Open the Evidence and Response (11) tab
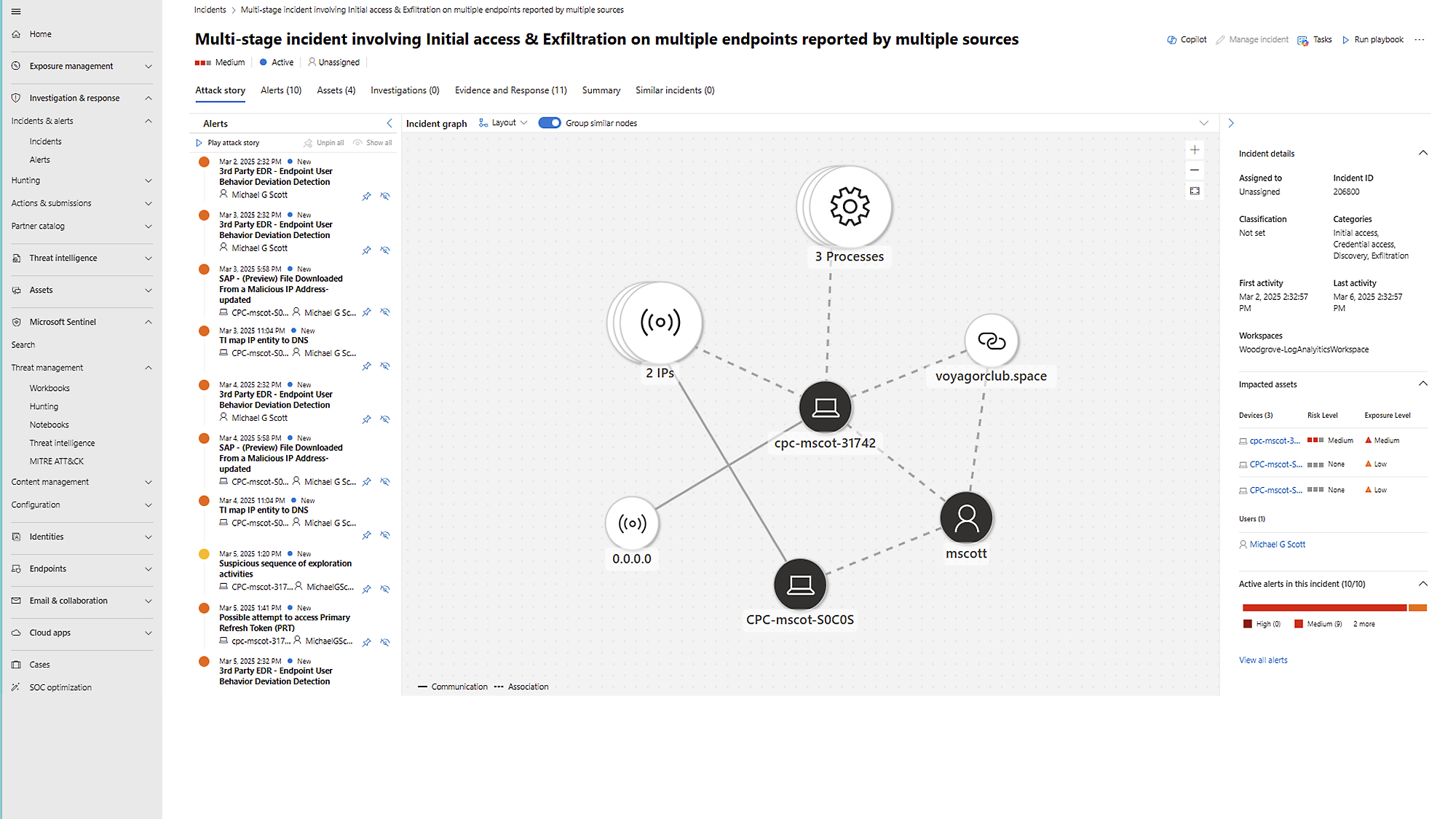 point(510,90)
